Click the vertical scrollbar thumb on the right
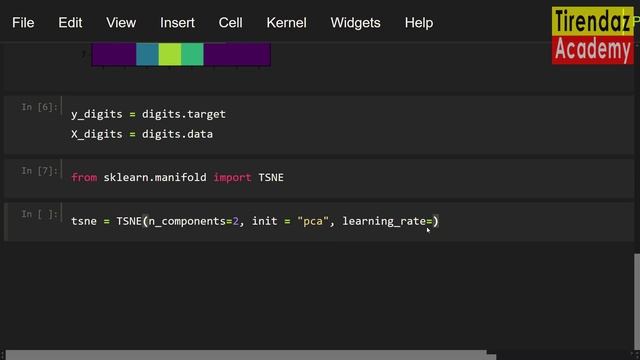 coord(637,301)
